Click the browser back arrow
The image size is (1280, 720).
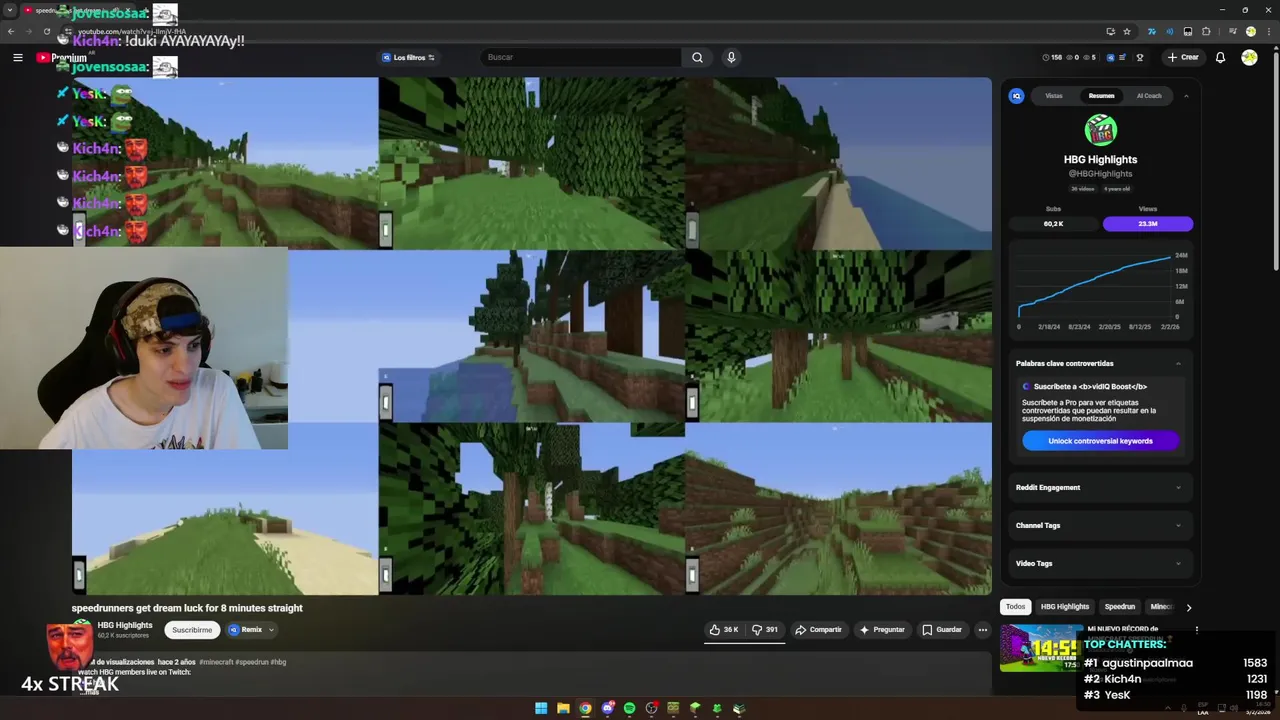point(11,31)
